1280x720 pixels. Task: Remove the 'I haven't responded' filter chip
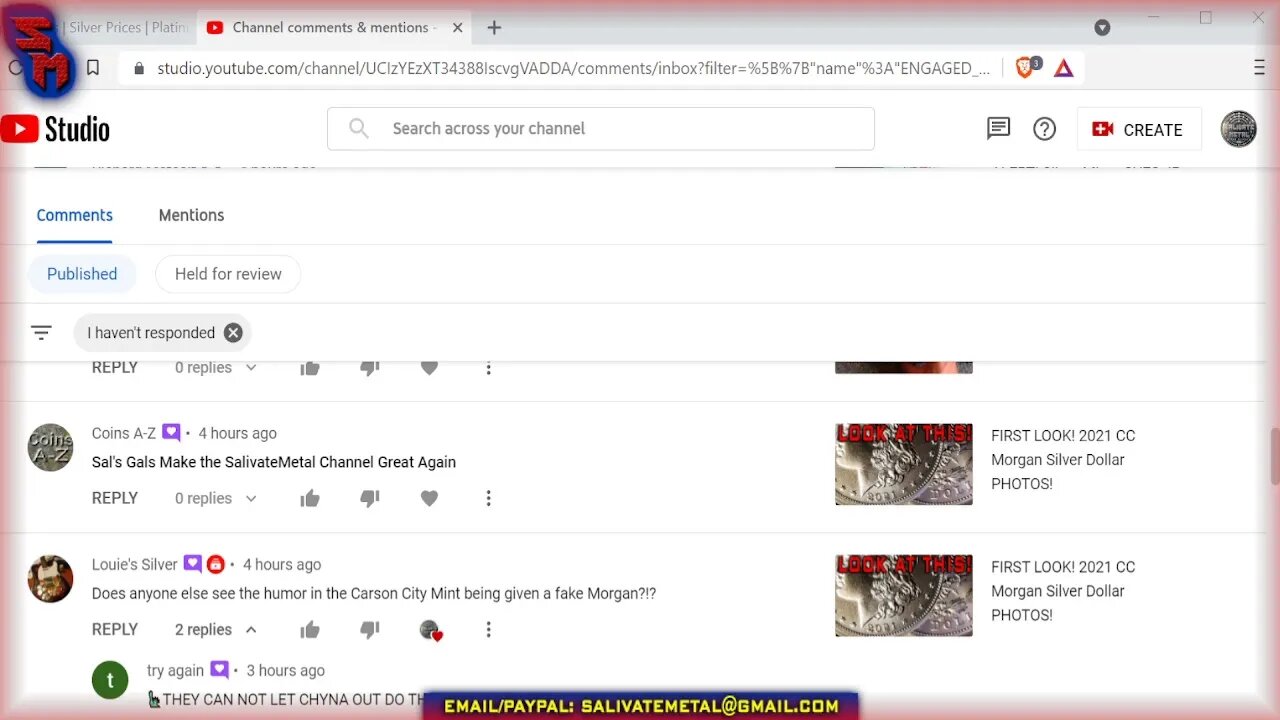pos(233,333)
